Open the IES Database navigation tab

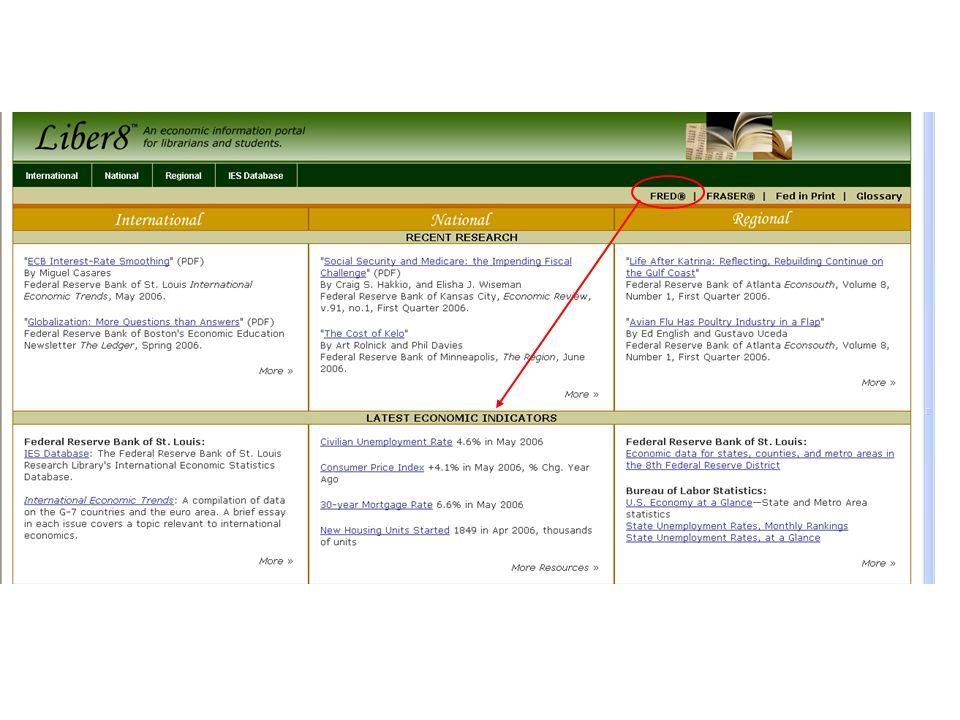coord(256,176)
